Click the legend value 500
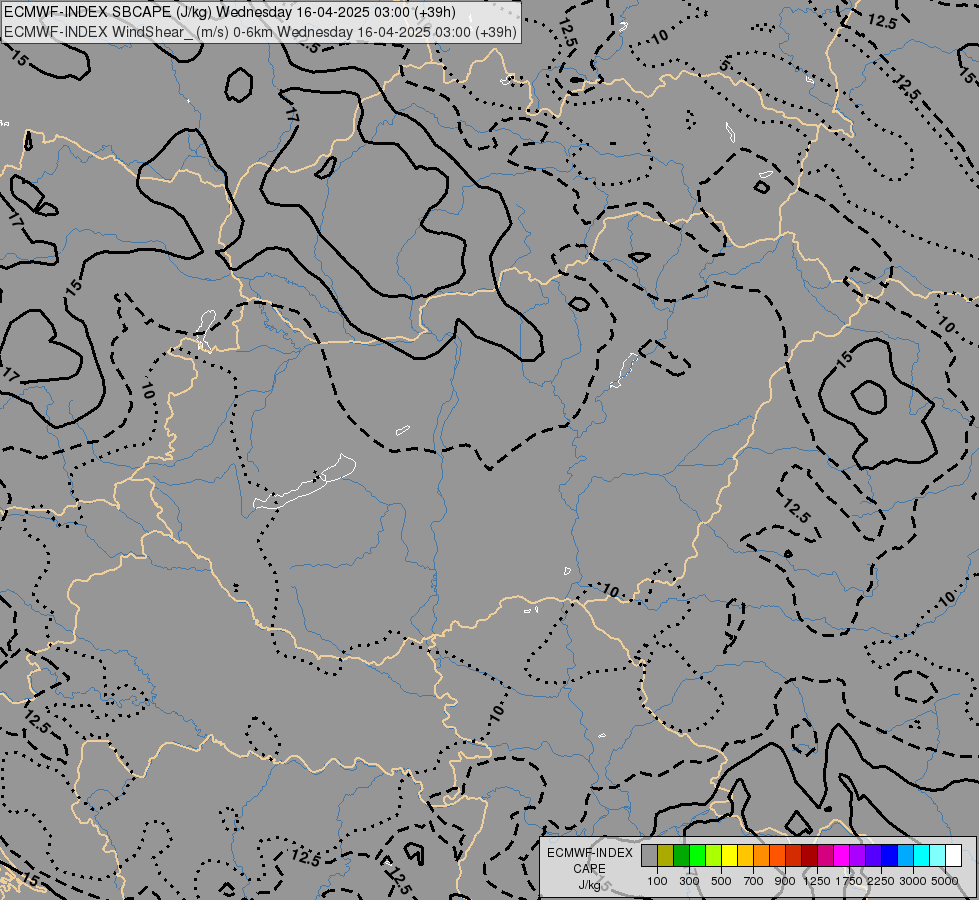This screenshot has height=900, width=979. [x=721, y=881]
